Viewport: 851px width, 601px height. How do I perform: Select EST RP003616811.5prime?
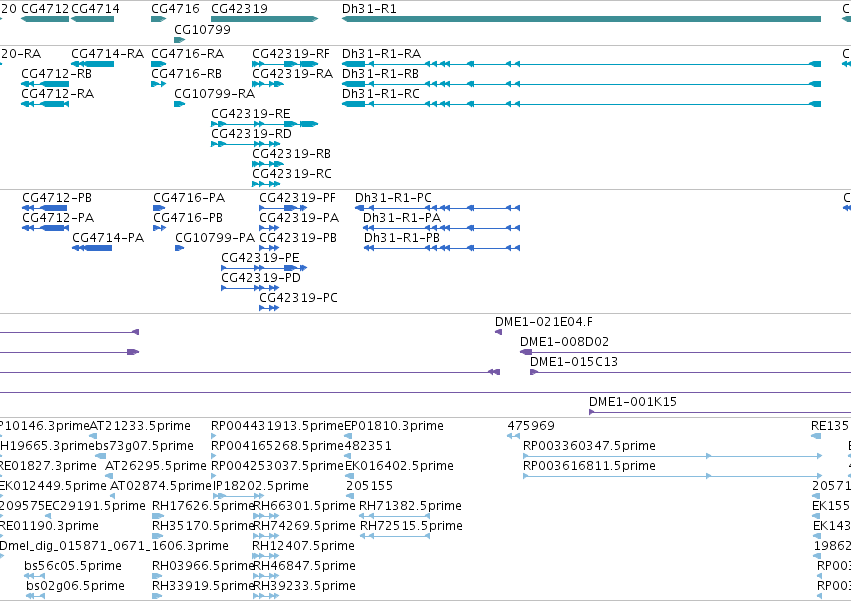coord(589,466)
